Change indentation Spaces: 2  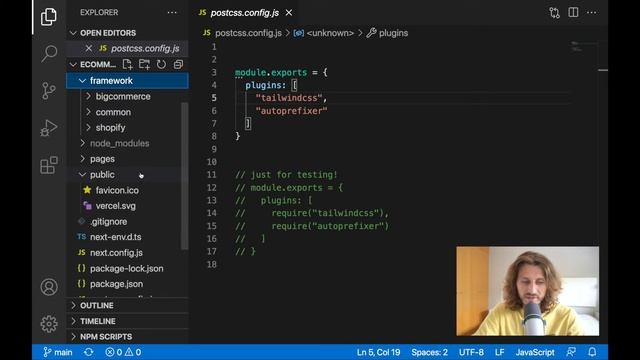point(429,352)
